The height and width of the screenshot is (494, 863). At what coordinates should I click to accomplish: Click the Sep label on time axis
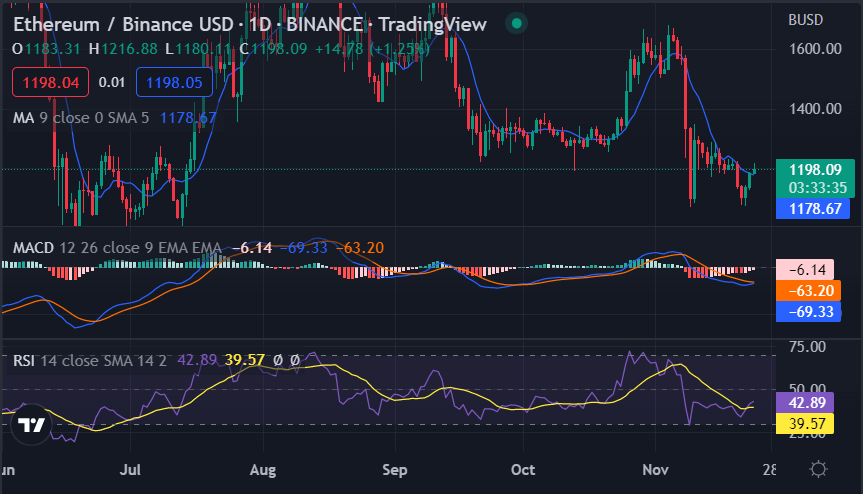(395, 470)
